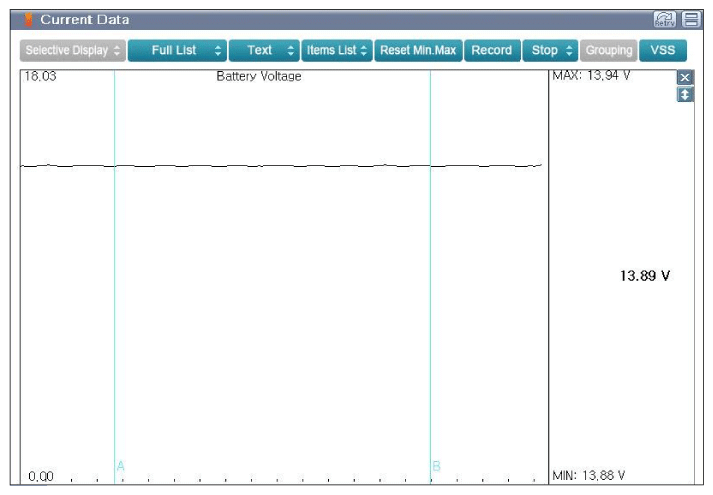Click the current 13.89 V reading

[645, 275]
